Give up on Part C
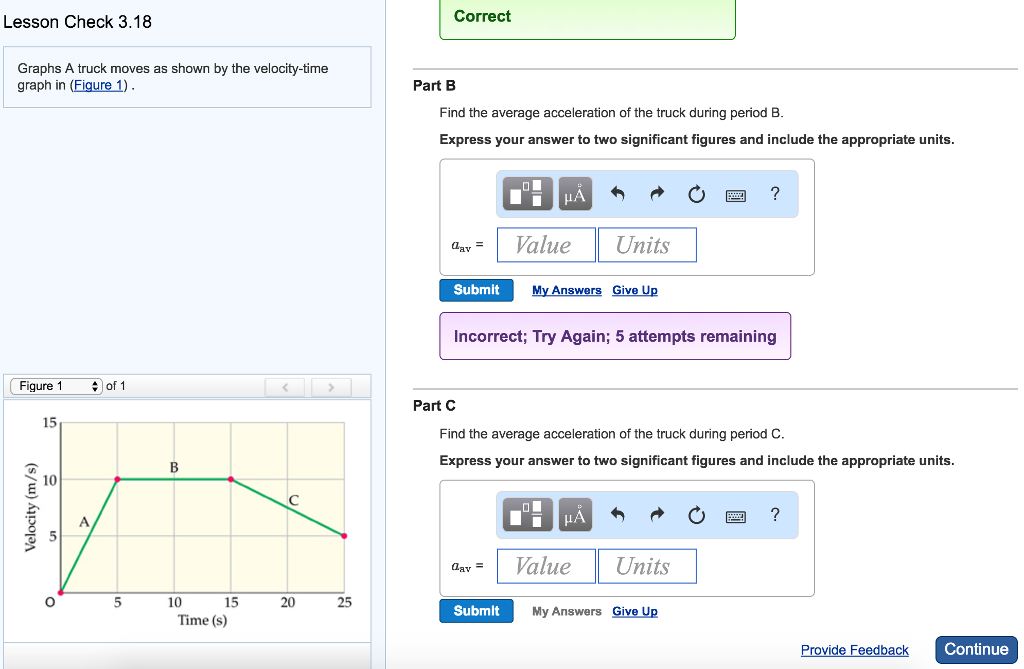Viewport: 1024px width, 669px height. coord(634,611)
